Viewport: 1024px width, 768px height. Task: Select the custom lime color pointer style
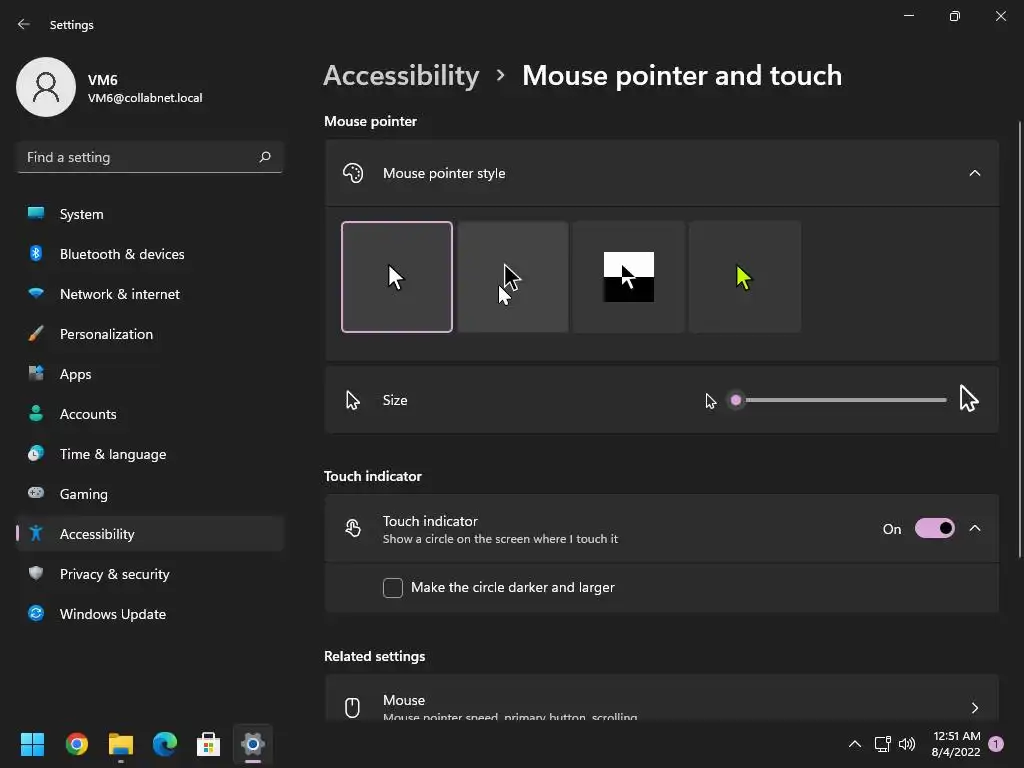click(x=744, y=277)
